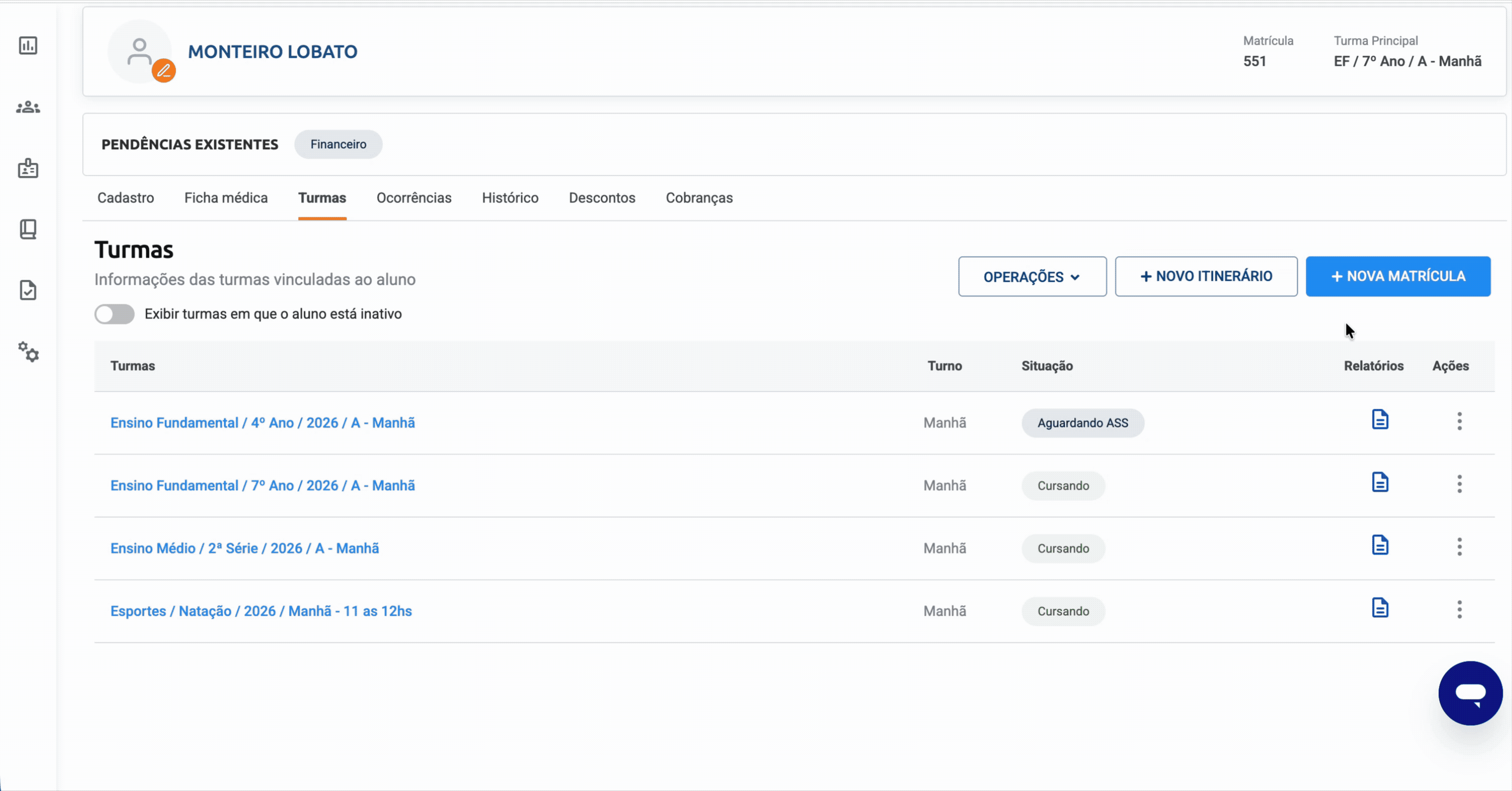Open the Histórico tab
Image resolution: width=1512 pixels, height=791 pixels.
click(510, 198)
